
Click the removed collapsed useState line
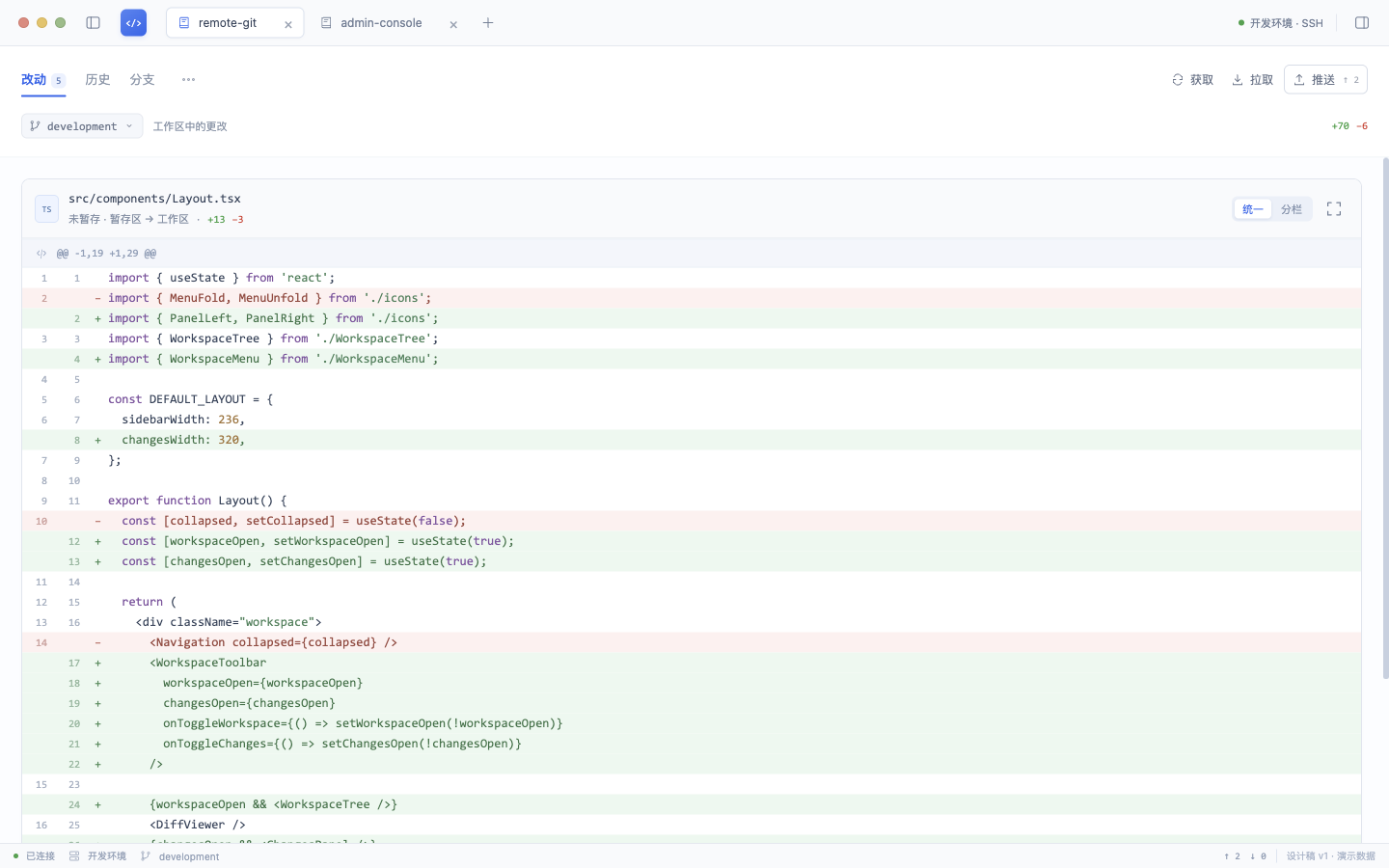[x=692, y=521]
